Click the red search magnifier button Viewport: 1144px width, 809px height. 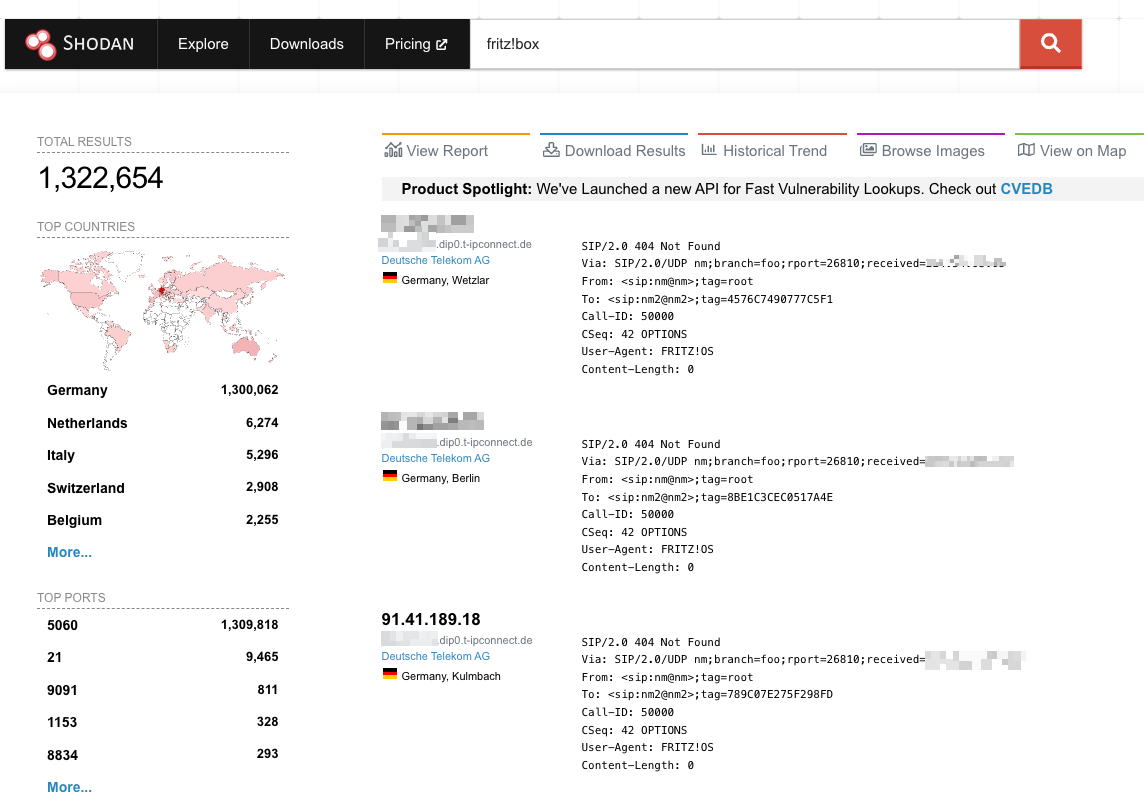pyautogui.click(x=1050, y=44)
